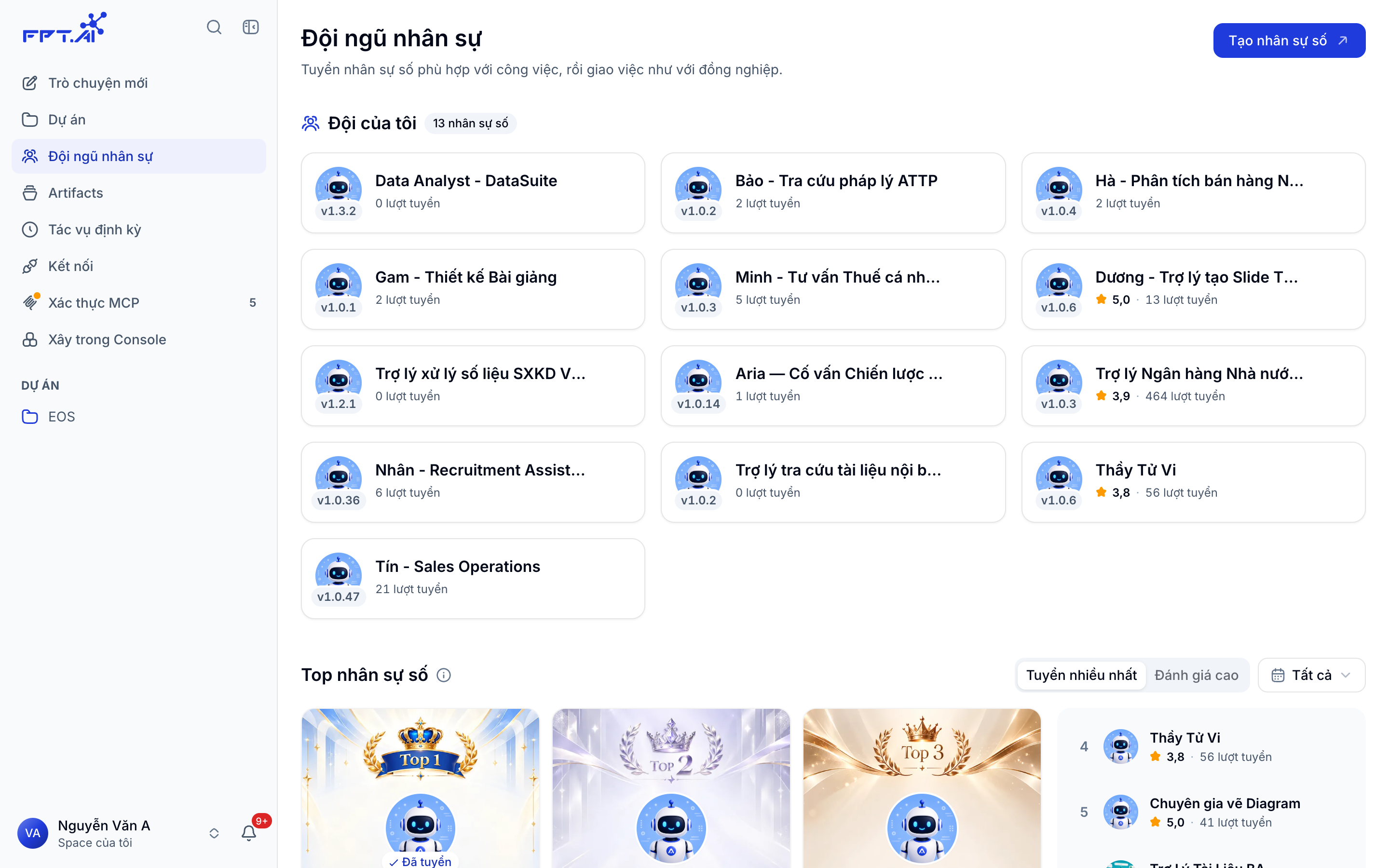Click the FPT.AI logo
The image size is (1389, 868).
point(64,27)
